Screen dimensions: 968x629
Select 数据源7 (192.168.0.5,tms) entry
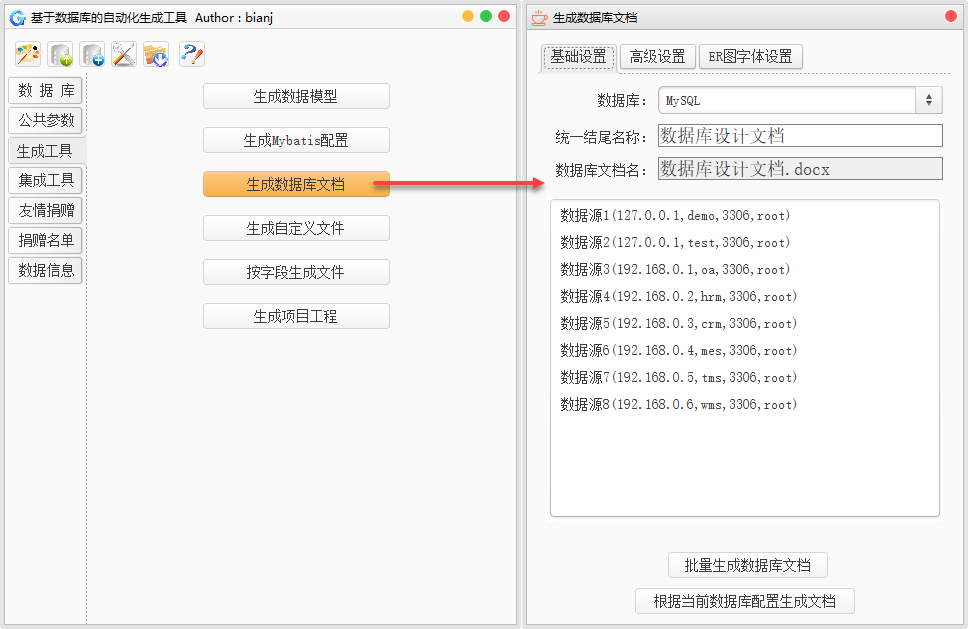tap(678, 378)
